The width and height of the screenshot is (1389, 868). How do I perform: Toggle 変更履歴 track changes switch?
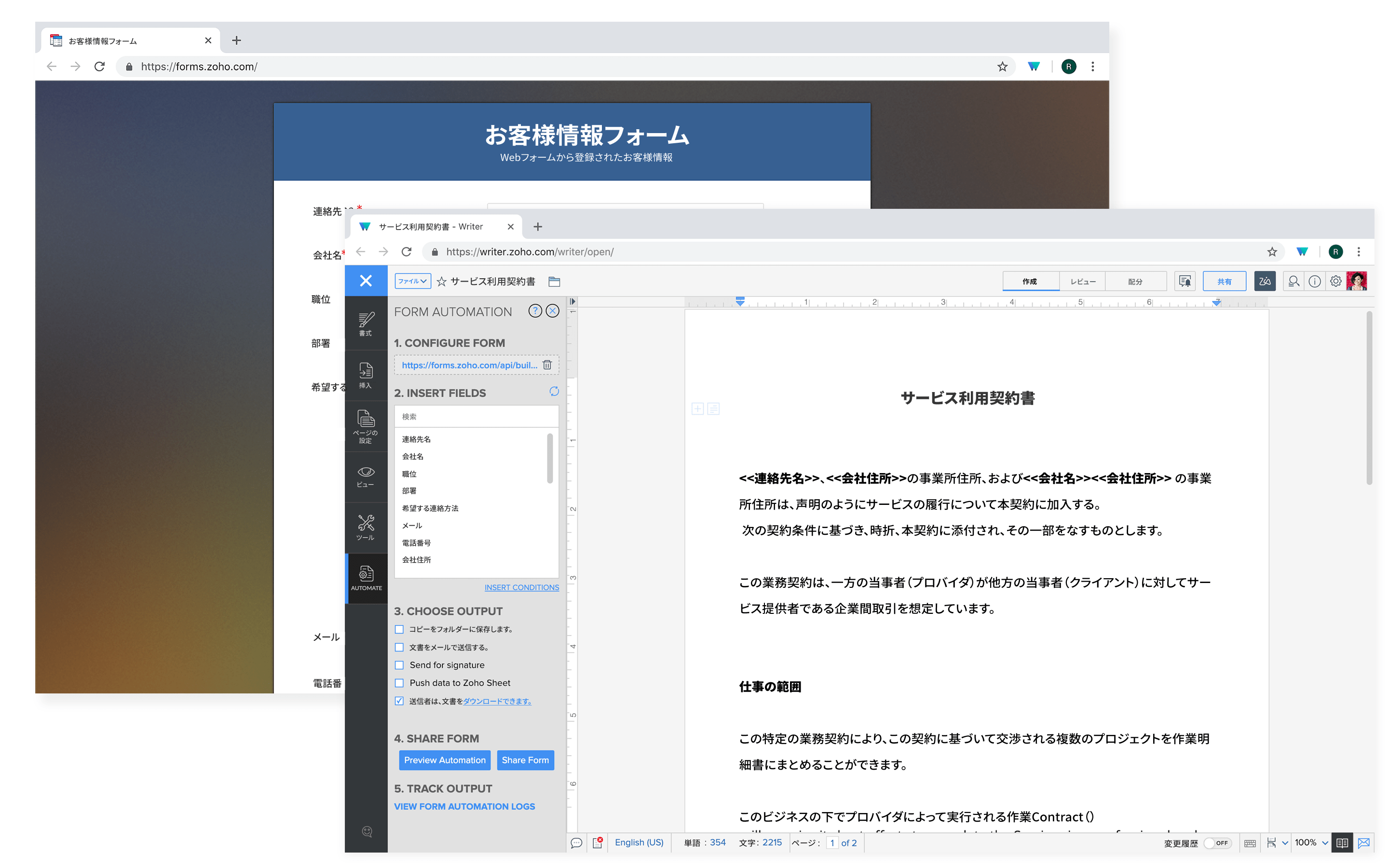coord(1217,843)
